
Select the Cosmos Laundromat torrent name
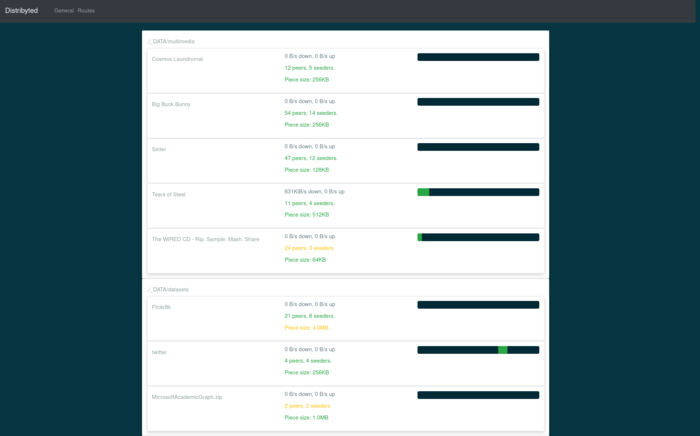pos(177,59)
